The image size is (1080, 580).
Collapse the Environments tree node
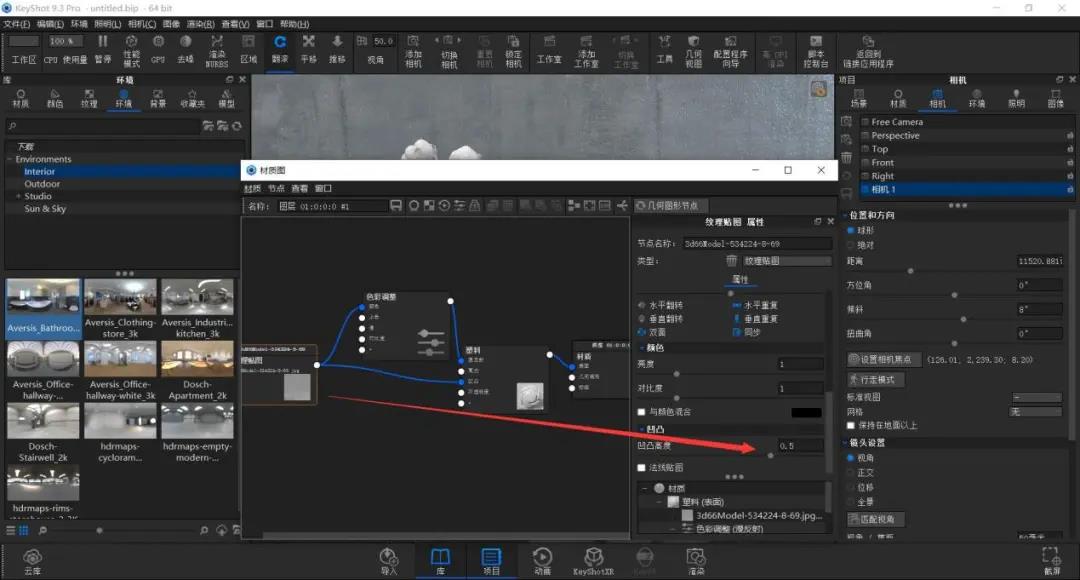tap(10, 159)
